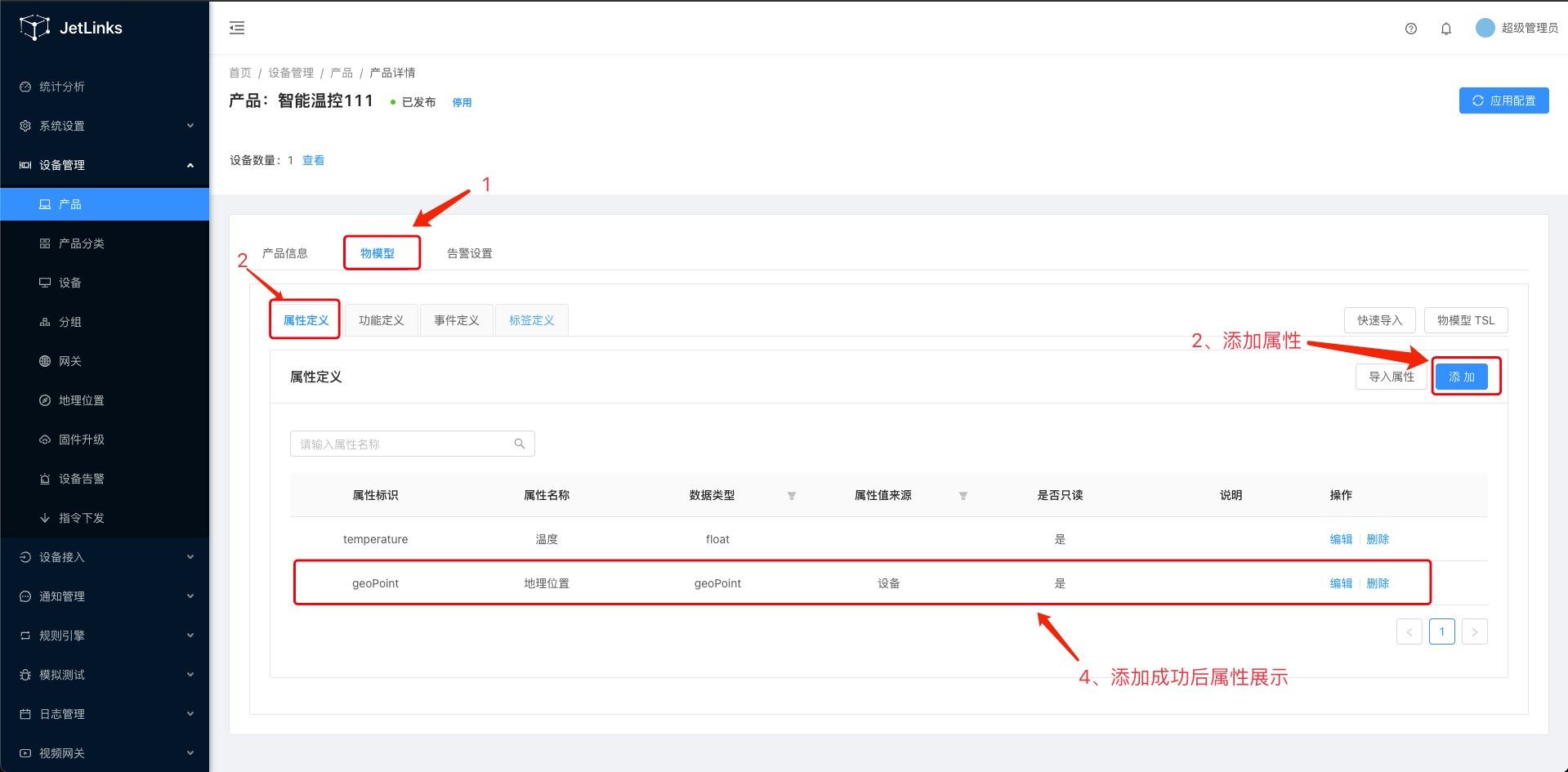Switch to the 告警设置 tab
The width and height of the screenshot is (1568, 772).
(x=470, y=253)
